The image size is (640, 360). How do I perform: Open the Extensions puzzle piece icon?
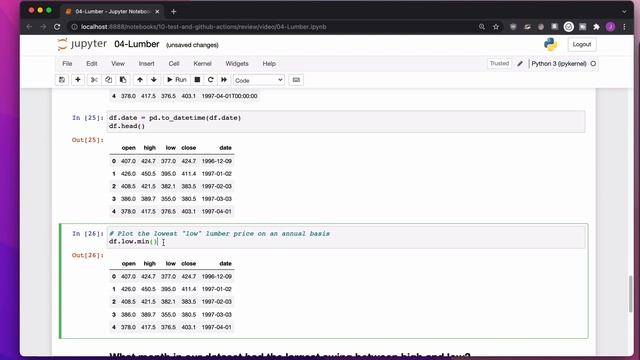click(x=596, y=27)
